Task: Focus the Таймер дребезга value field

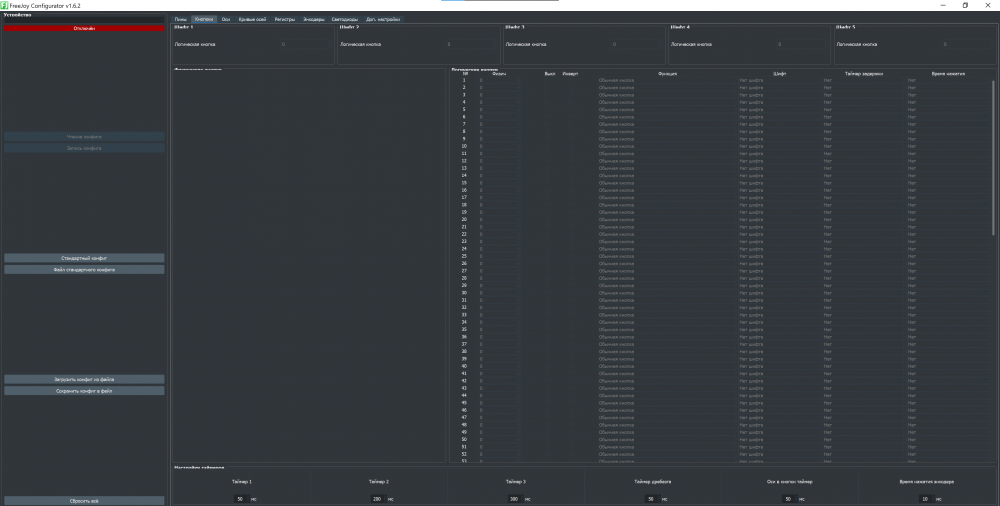Action: tap(651, 498)
